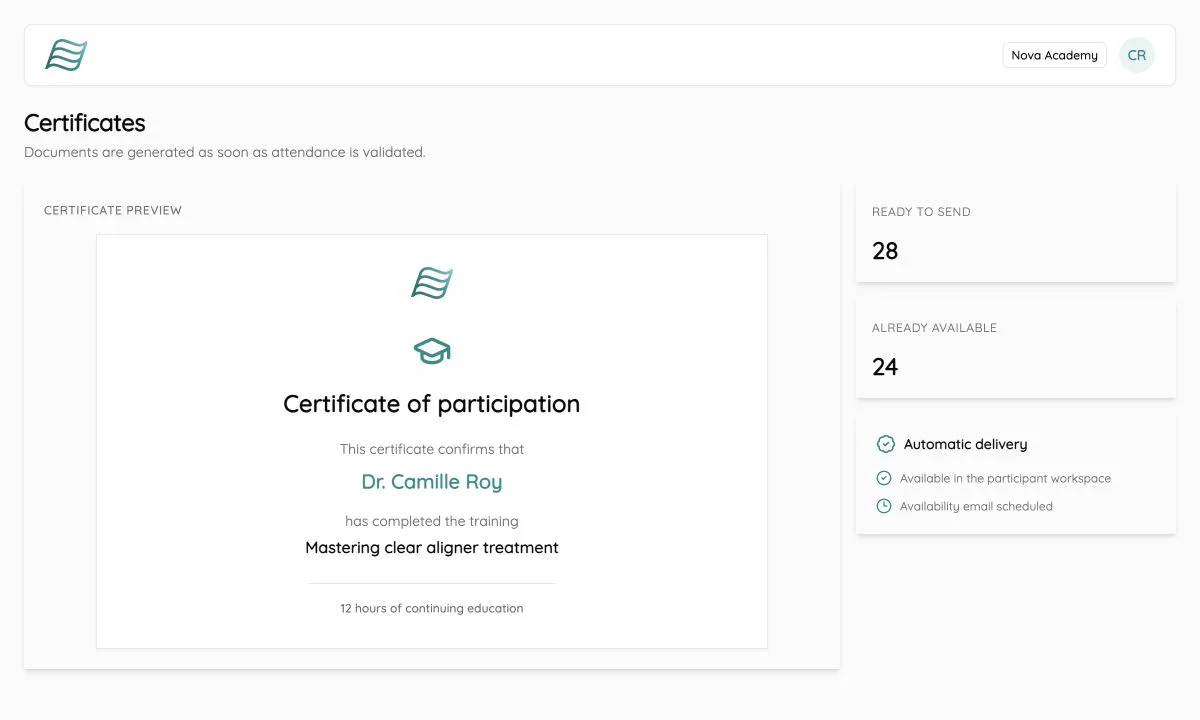Click the Already available count 24
This screenshot has width=1200, height=720.
click(885, 367)
